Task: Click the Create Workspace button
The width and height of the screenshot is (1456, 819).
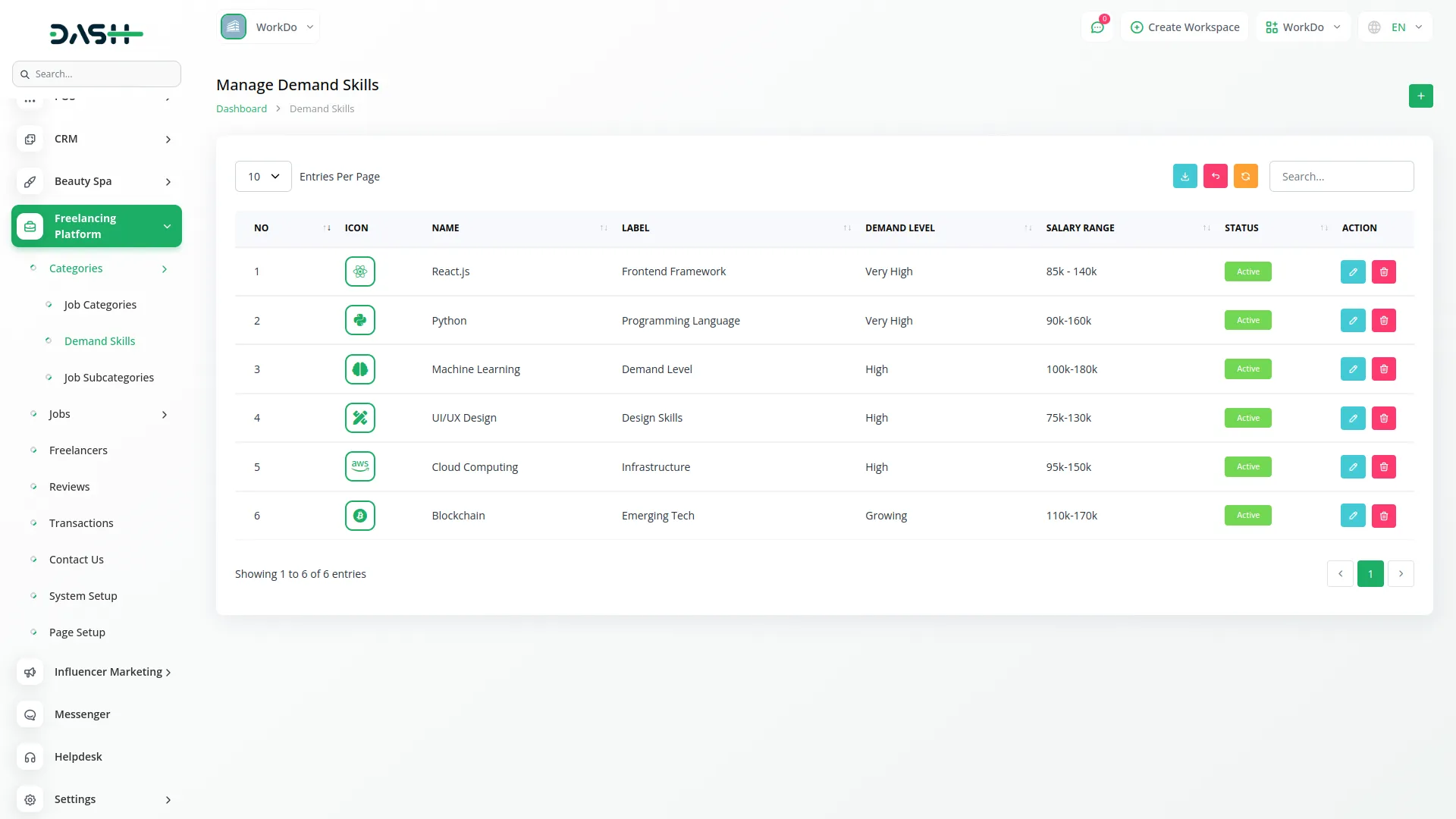Action: tap(1185, 27)
